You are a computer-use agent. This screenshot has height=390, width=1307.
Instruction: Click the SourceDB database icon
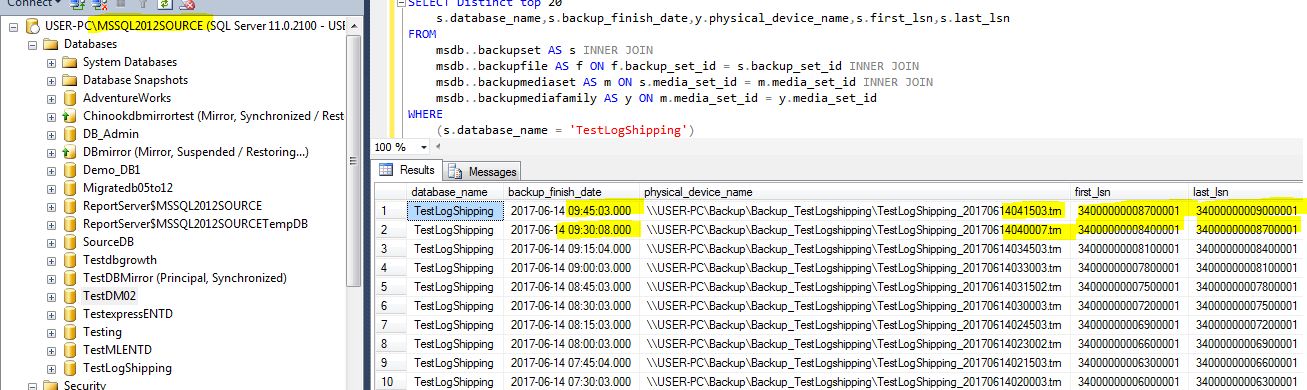tap(70, 242)
